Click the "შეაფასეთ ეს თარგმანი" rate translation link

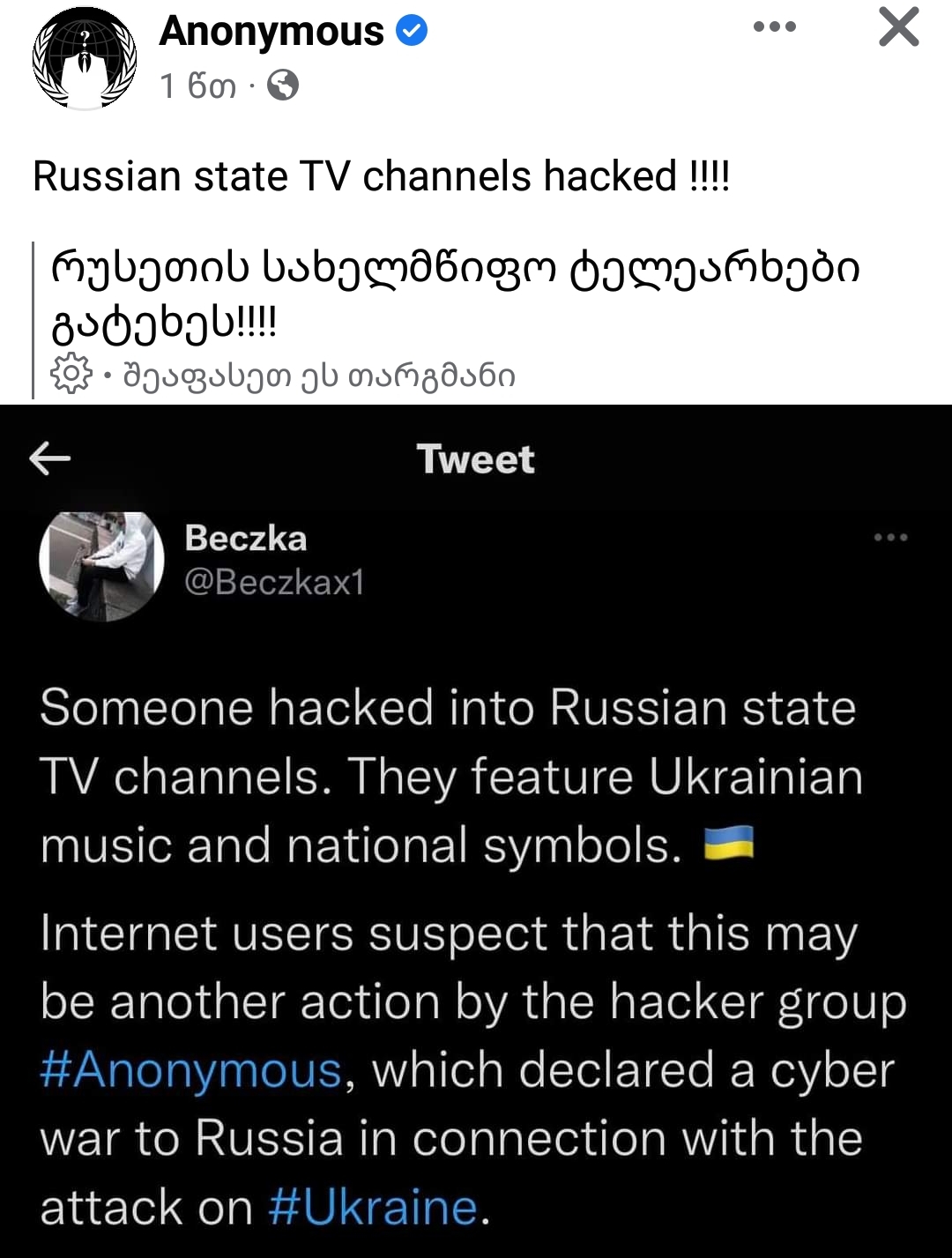[x=319, y=376]
